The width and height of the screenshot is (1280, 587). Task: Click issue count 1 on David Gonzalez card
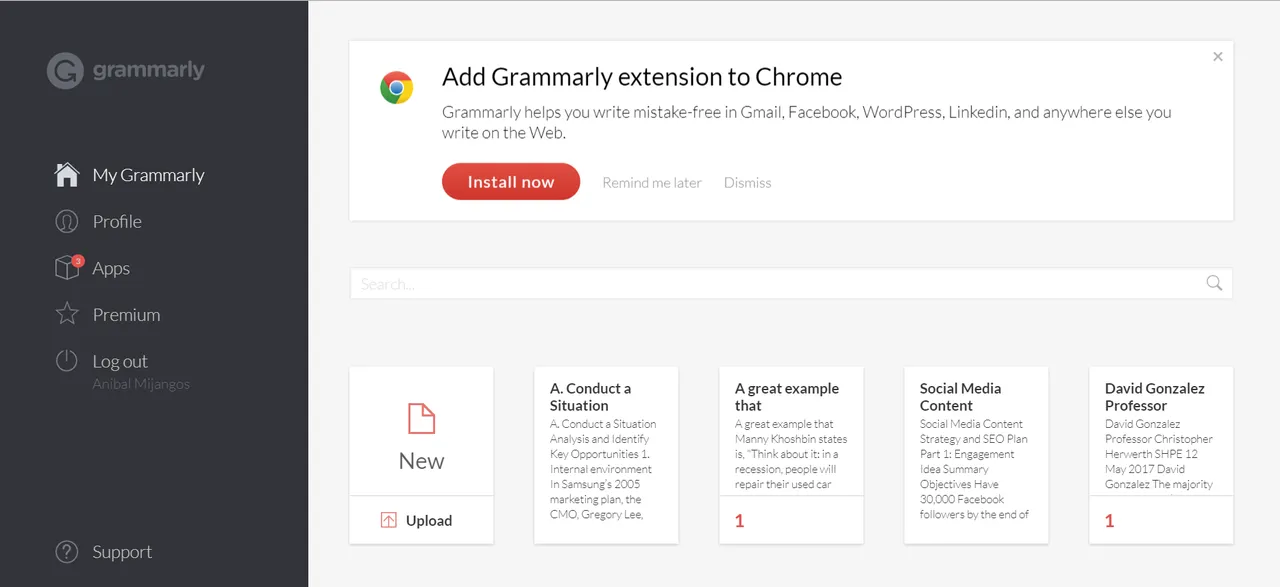1109,520
